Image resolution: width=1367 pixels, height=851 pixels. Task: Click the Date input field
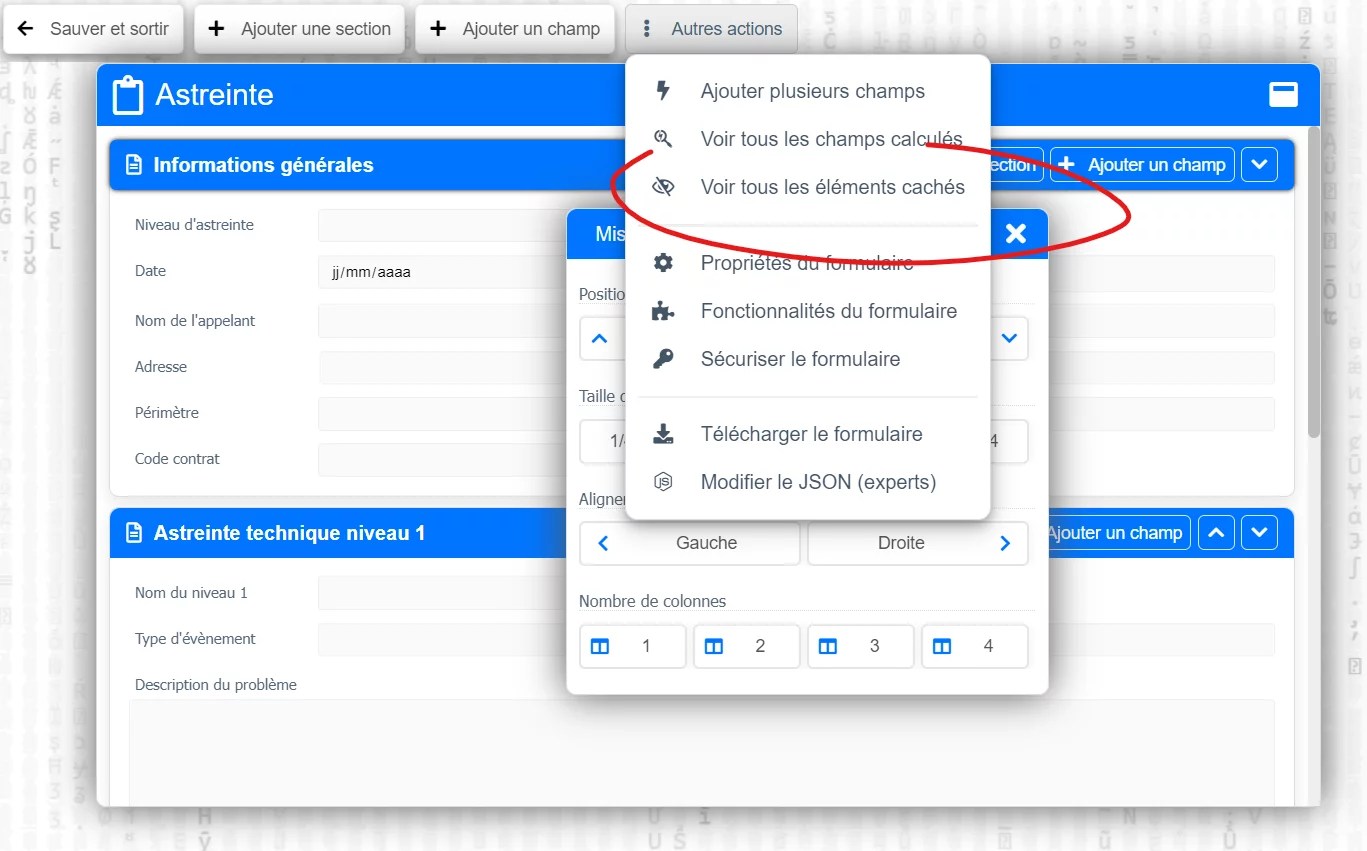[440, 272]
